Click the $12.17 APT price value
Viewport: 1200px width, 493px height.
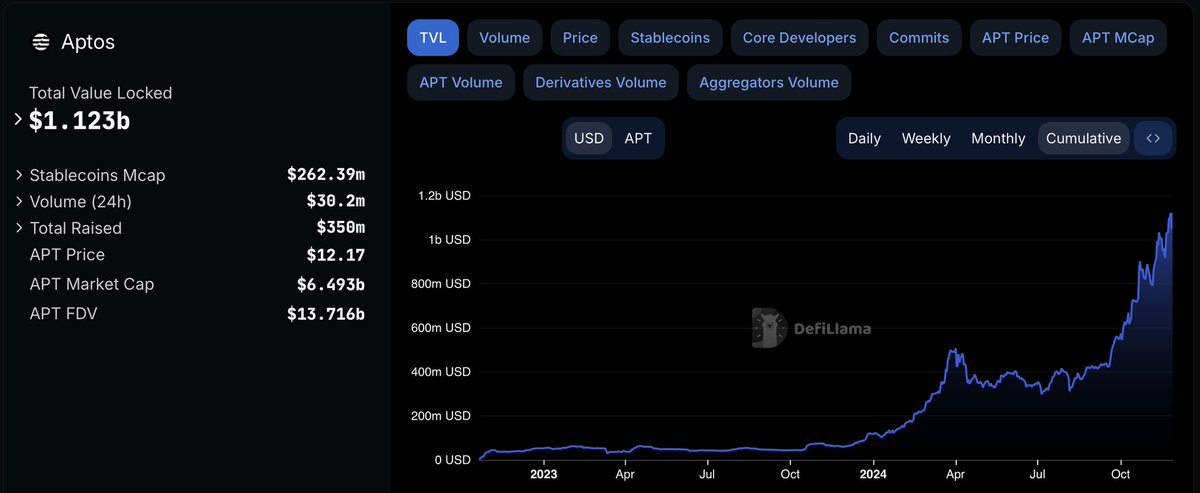coord(336,255)
